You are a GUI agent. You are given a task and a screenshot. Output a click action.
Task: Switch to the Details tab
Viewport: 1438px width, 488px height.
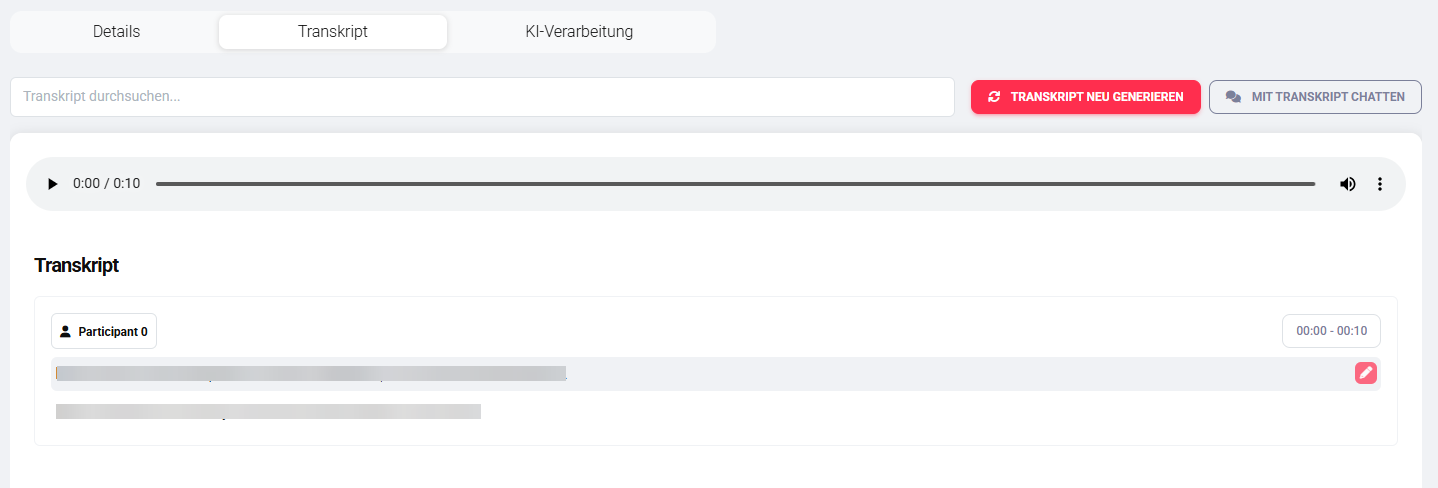[x=116, y=31]
